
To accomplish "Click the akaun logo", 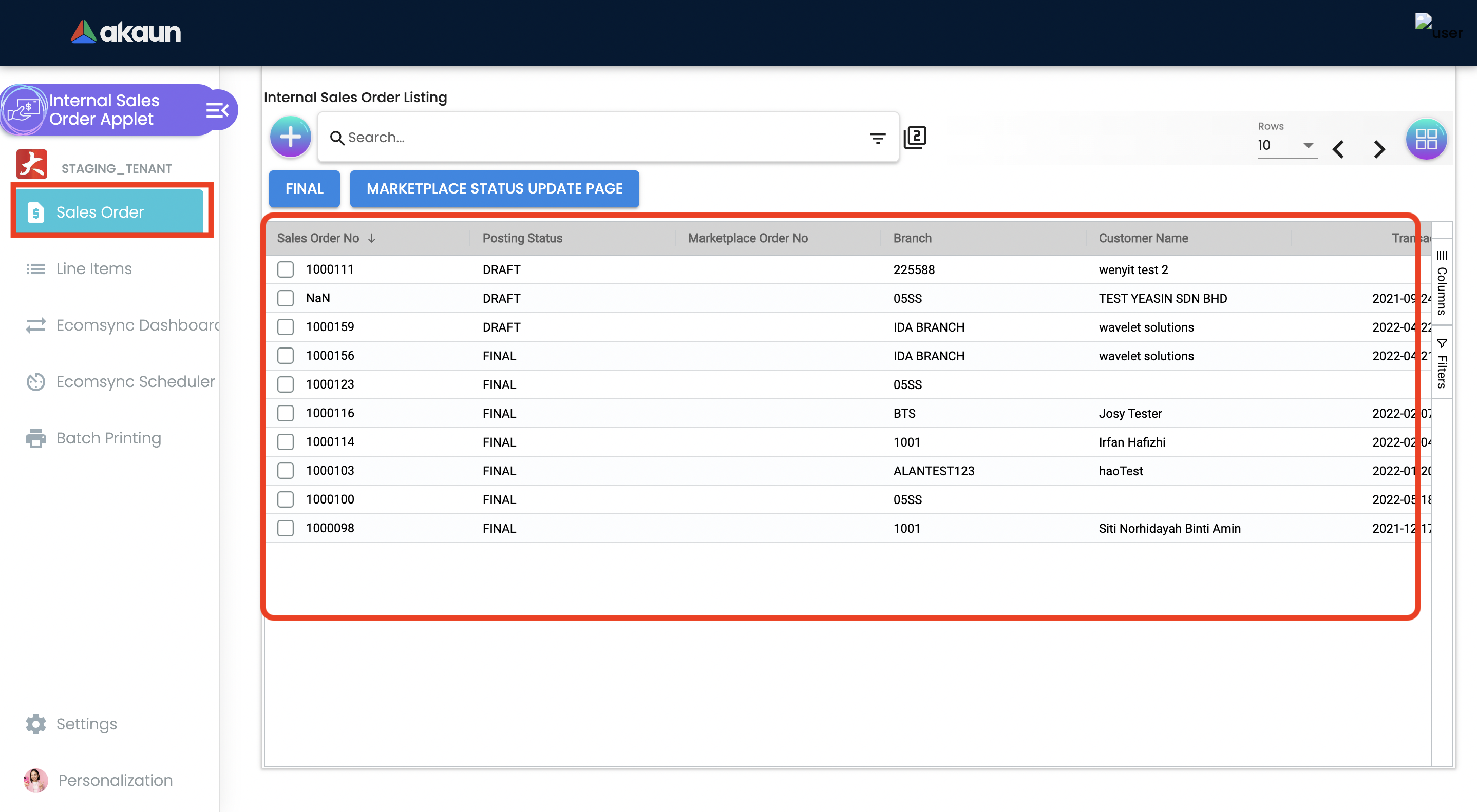I will point(126,32).
